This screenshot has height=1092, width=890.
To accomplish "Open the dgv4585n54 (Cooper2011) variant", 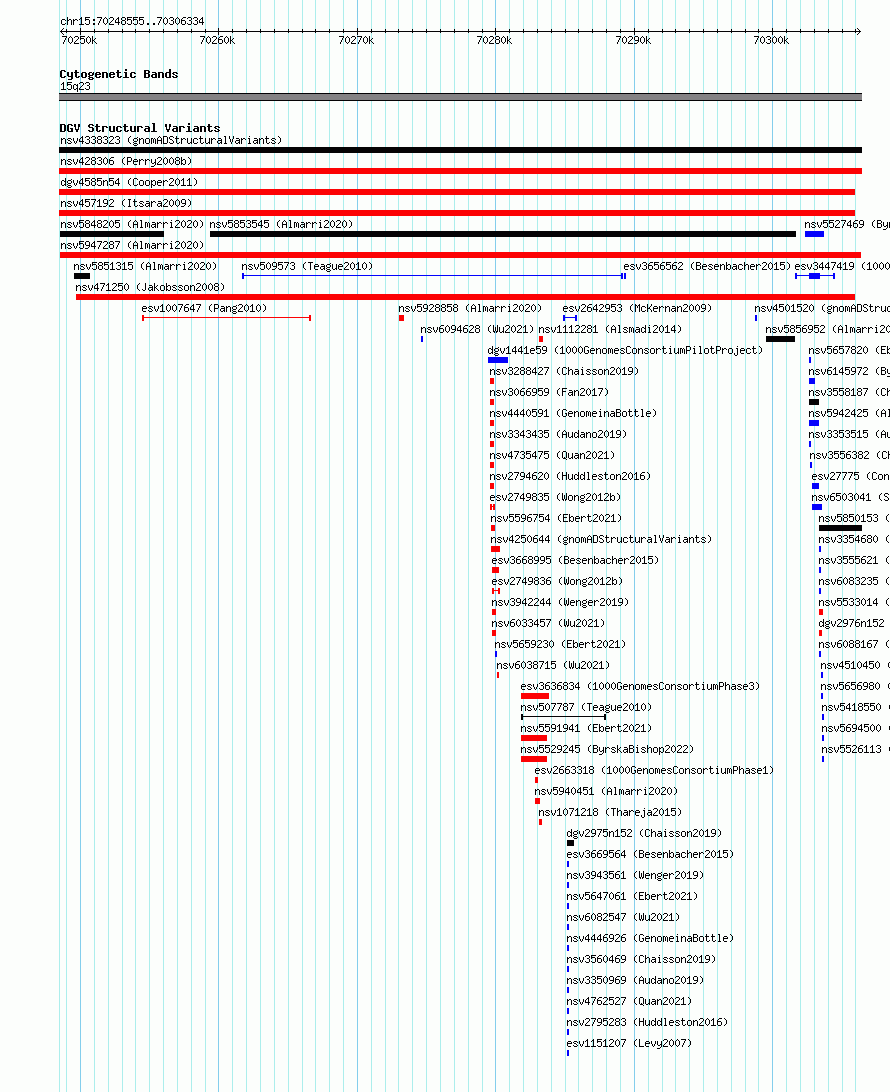I will 129,182.
